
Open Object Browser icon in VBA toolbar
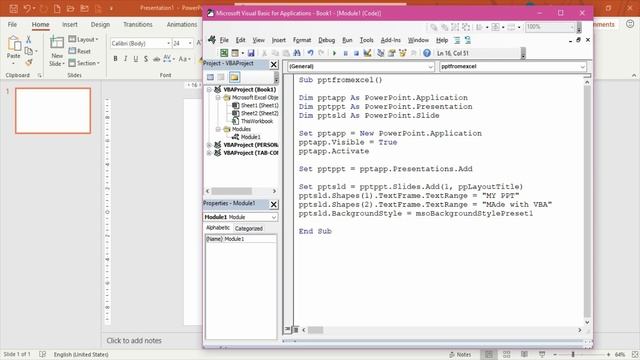(402, 53)
